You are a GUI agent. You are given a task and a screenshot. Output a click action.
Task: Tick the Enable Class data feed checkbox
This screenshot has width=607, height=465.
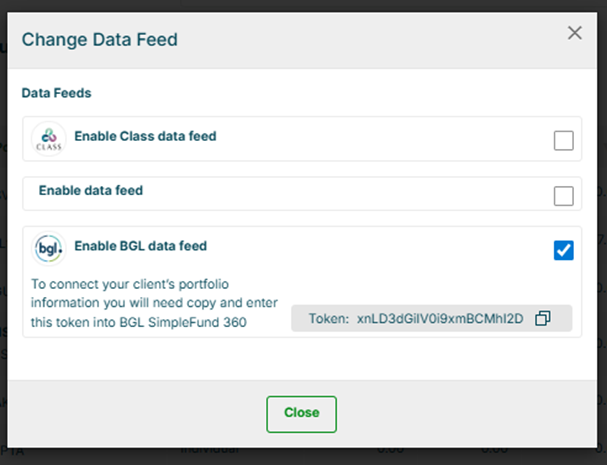pyautogui.click(x=564, y=141)
